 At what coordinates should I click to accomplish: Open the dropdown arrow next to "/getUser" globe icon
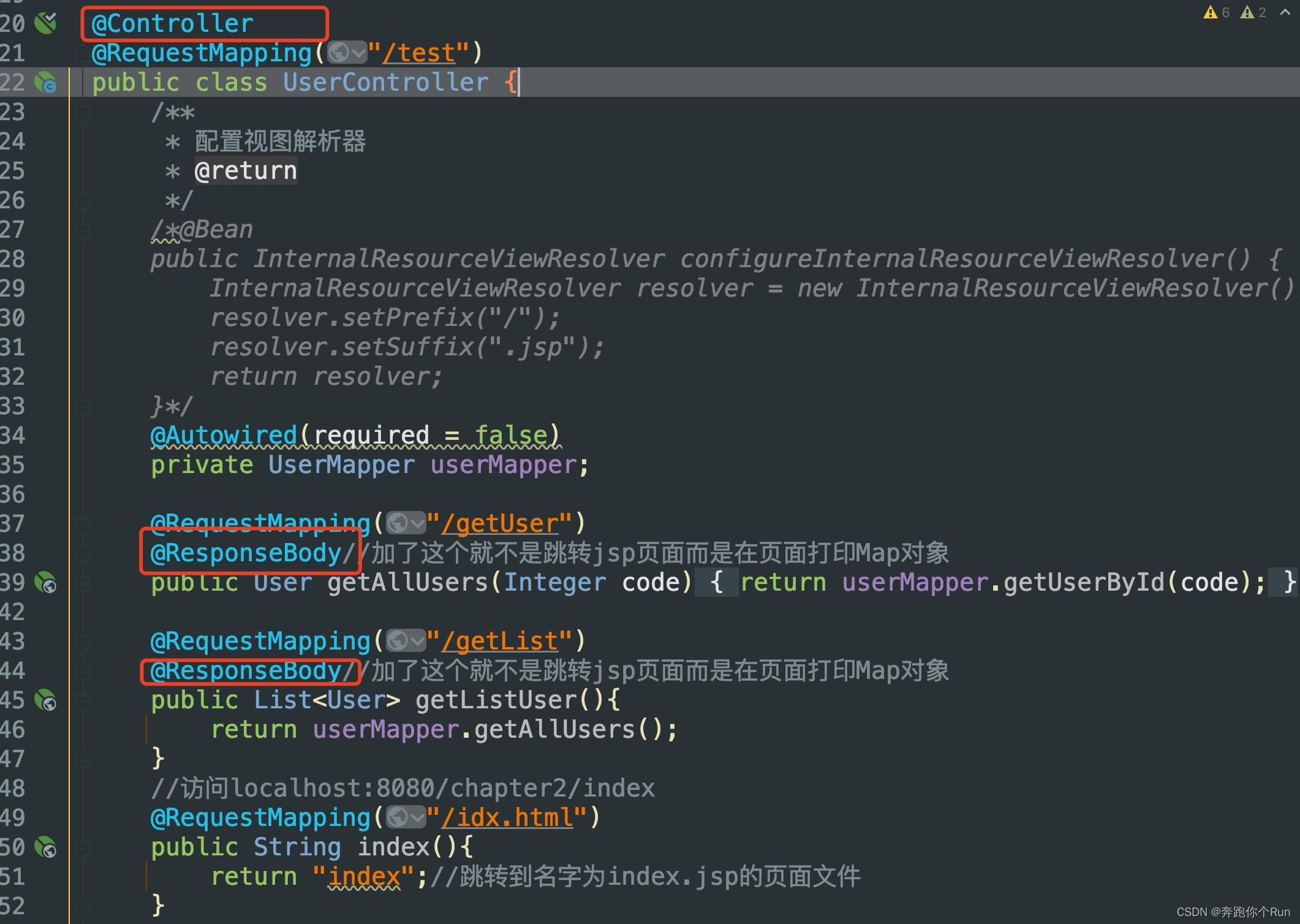417,523
